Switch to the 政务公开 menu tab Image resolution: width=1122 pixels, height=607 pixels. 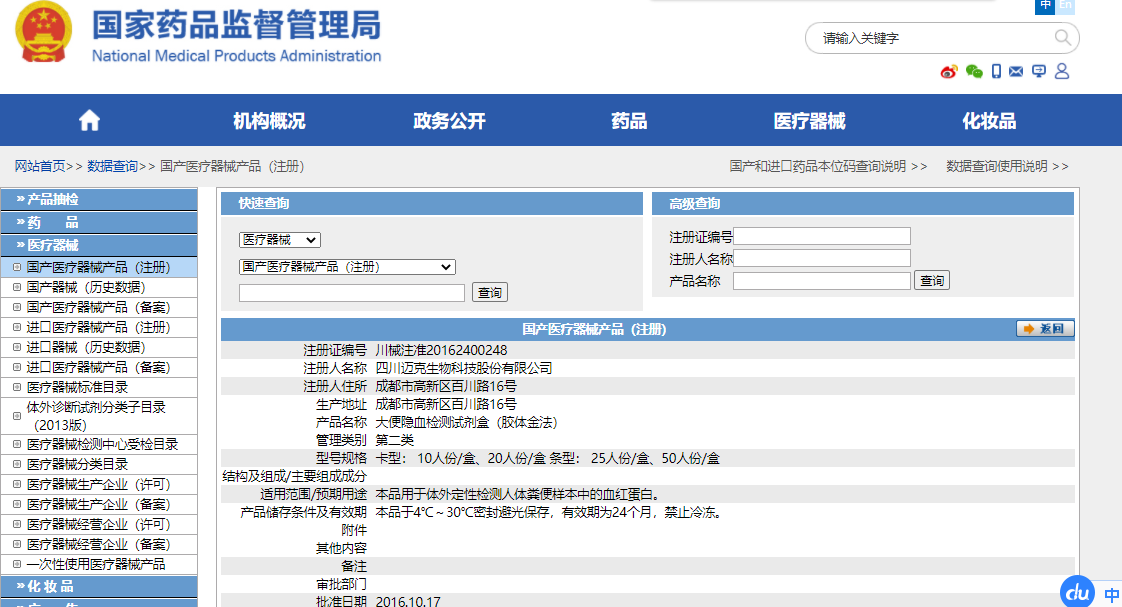448,119
